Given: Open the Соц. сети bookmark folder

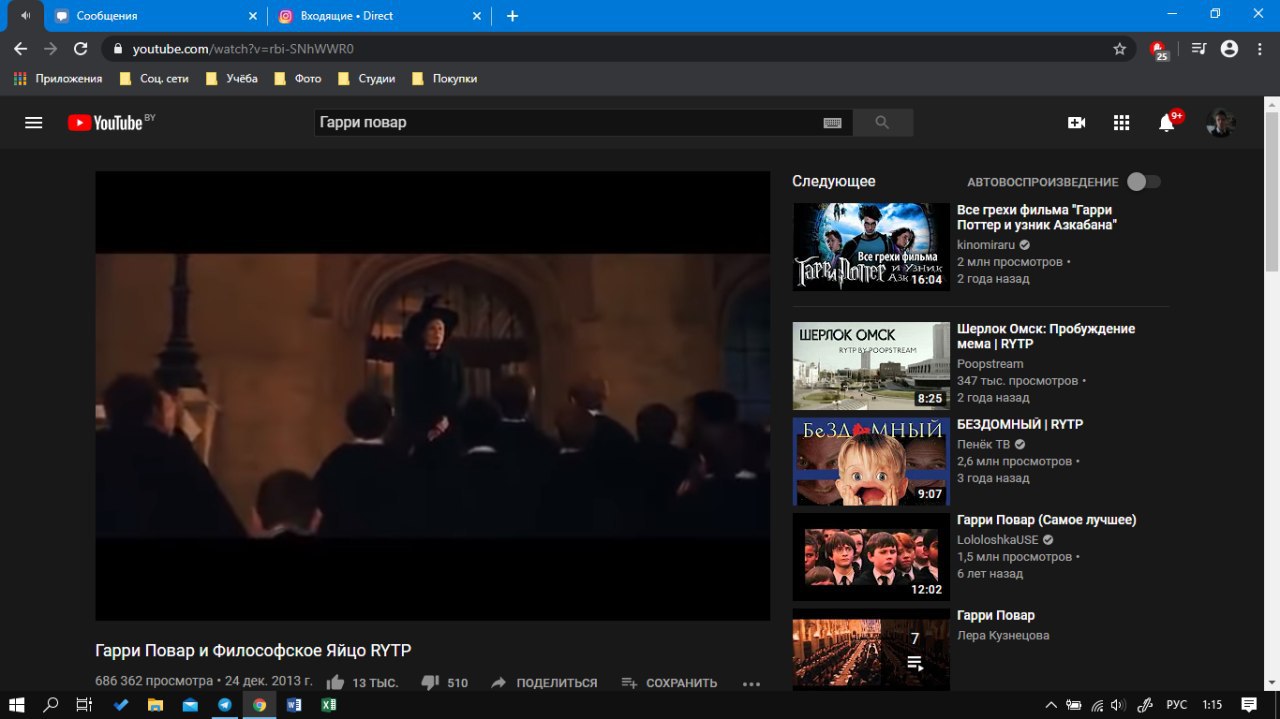Looking at the screenshot, I should coord(154,78).
